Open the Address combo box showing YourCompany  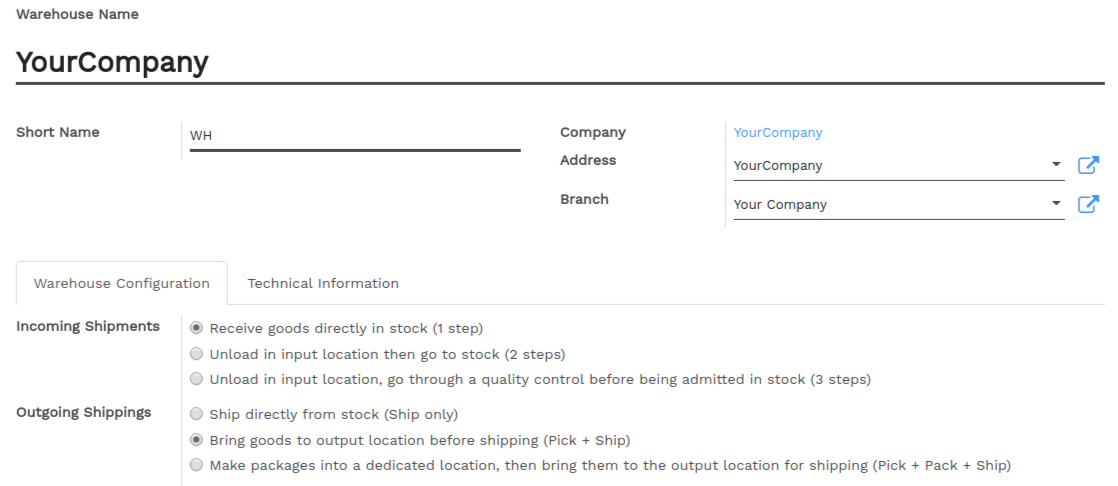(x=898, y=165)
